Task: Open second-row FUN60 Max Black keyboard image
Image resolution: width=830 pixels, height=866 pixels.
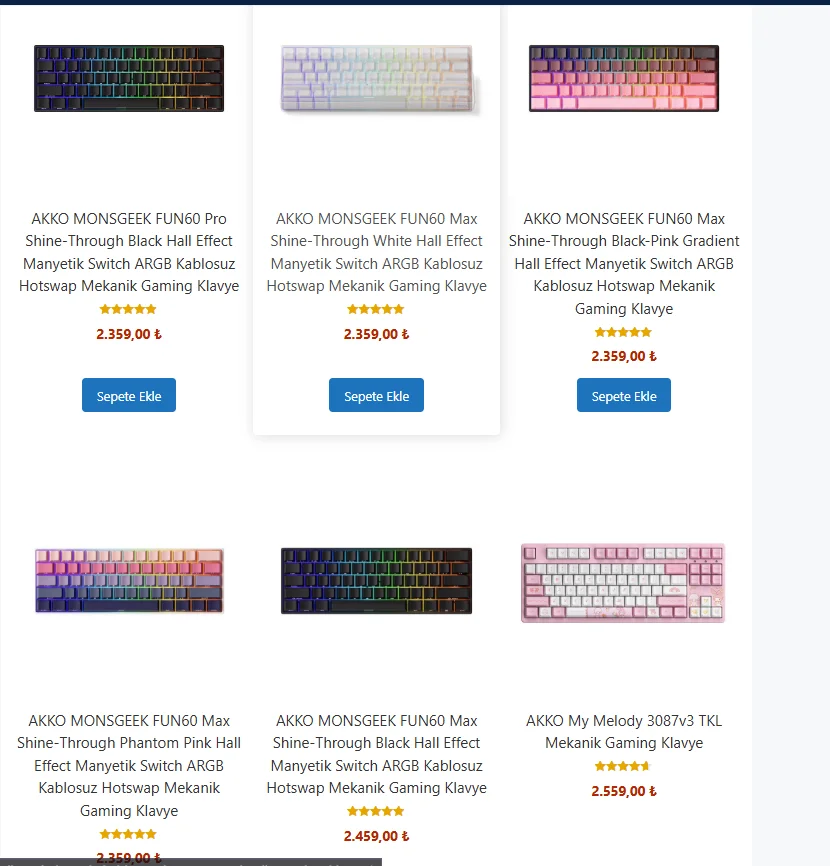Action: [x=376, y=580]
